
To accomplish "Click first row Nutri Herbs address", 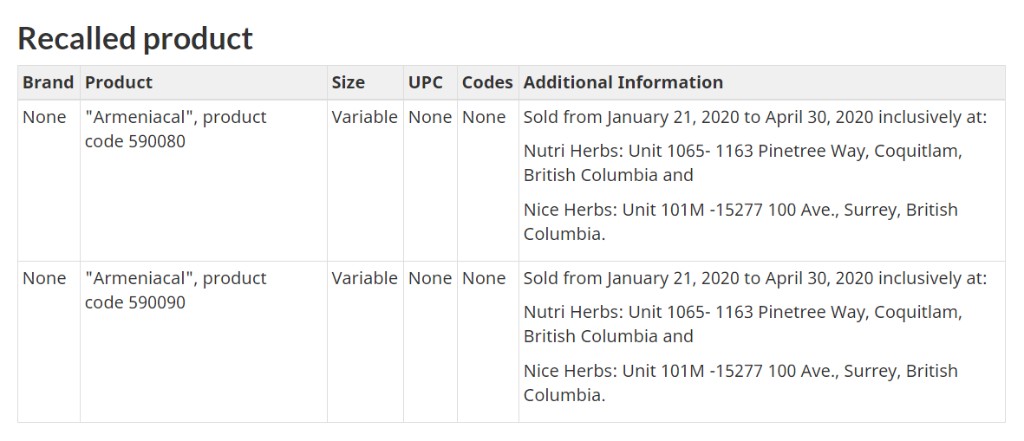I will pyautogui.click(x=743, y=163).
